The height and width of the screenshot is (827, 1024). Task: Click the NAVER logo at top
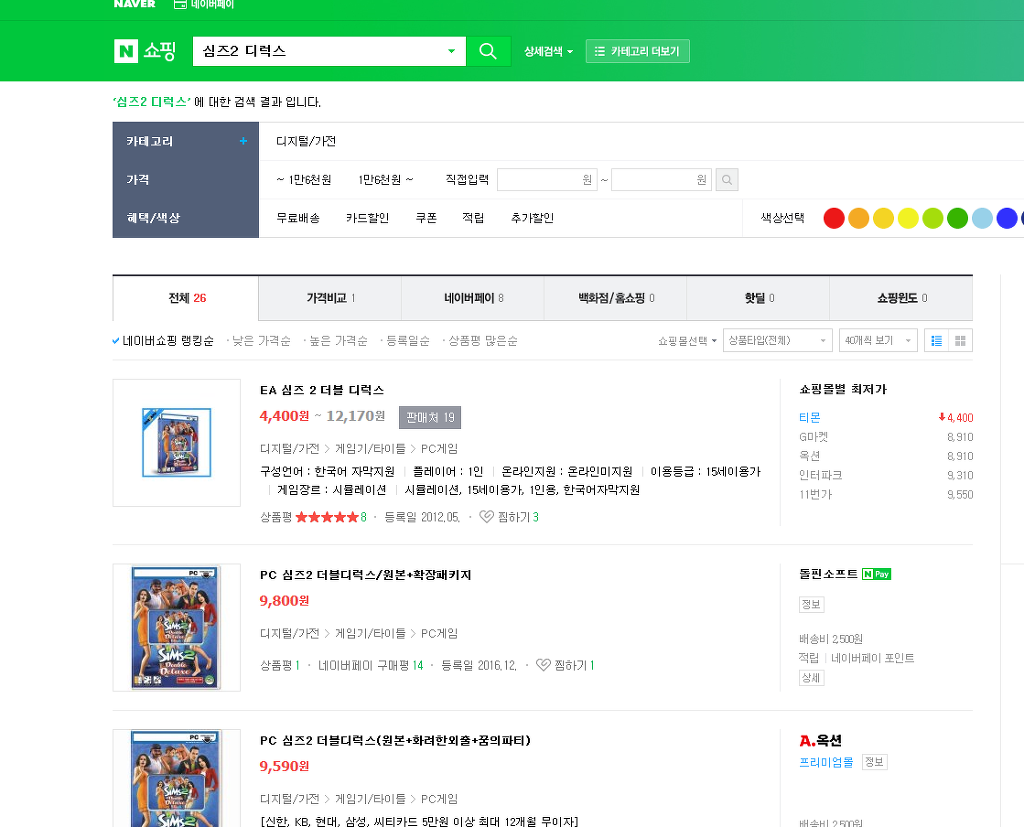(135, 4)
